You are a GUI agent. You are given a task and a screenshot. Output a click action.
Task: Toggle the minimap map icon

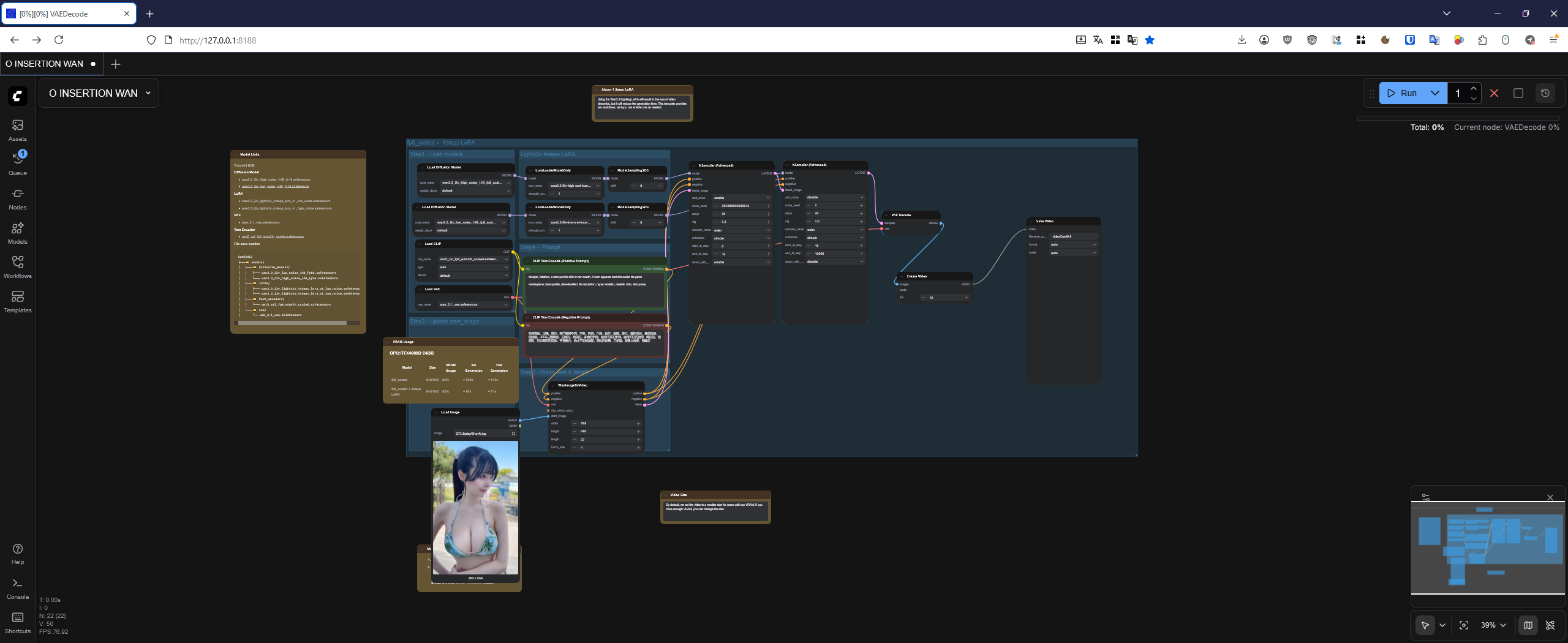point(1528,625)
